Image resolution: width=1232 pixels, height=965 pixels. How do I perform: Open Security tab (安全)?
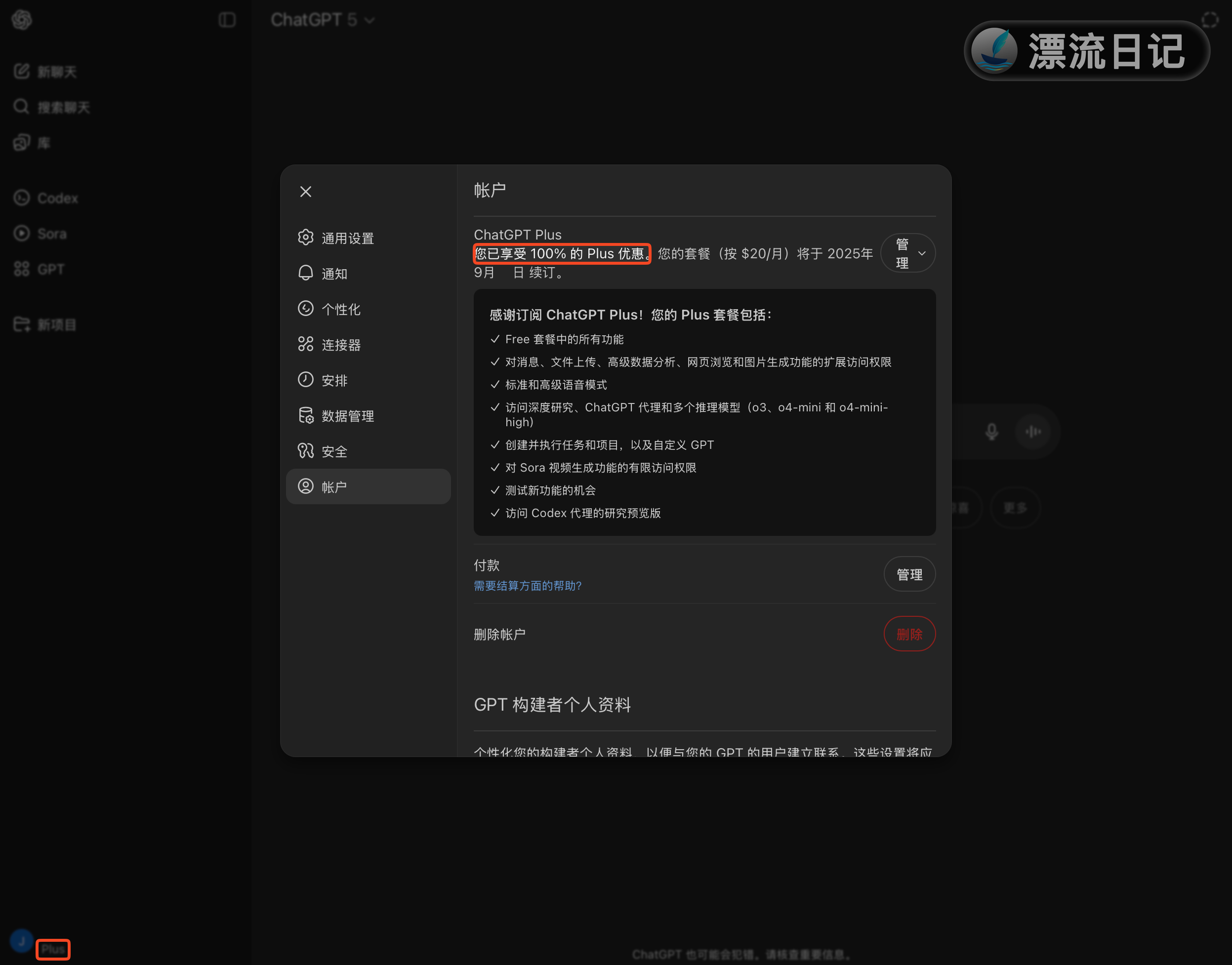368,451
